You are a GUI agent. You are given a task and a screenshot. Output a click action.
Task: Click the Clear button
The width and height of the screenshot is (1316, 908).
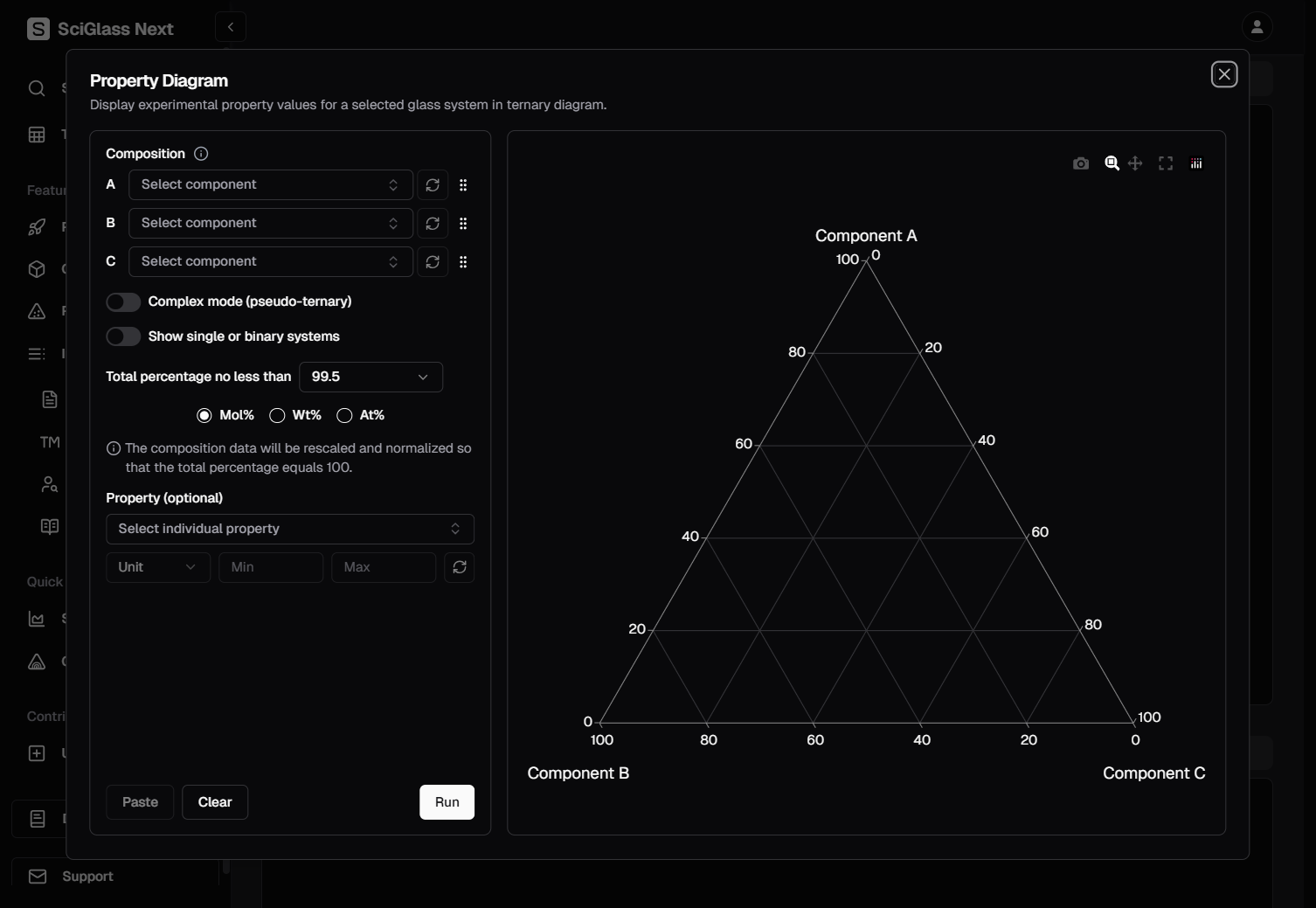[215, 802]
